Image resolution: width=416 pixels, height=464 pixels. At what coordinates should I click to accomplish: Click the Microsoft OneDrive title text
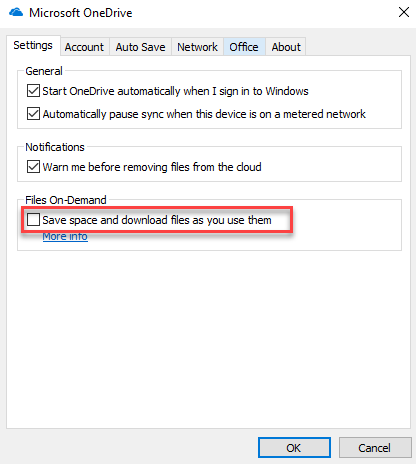[x=81, y=13]
